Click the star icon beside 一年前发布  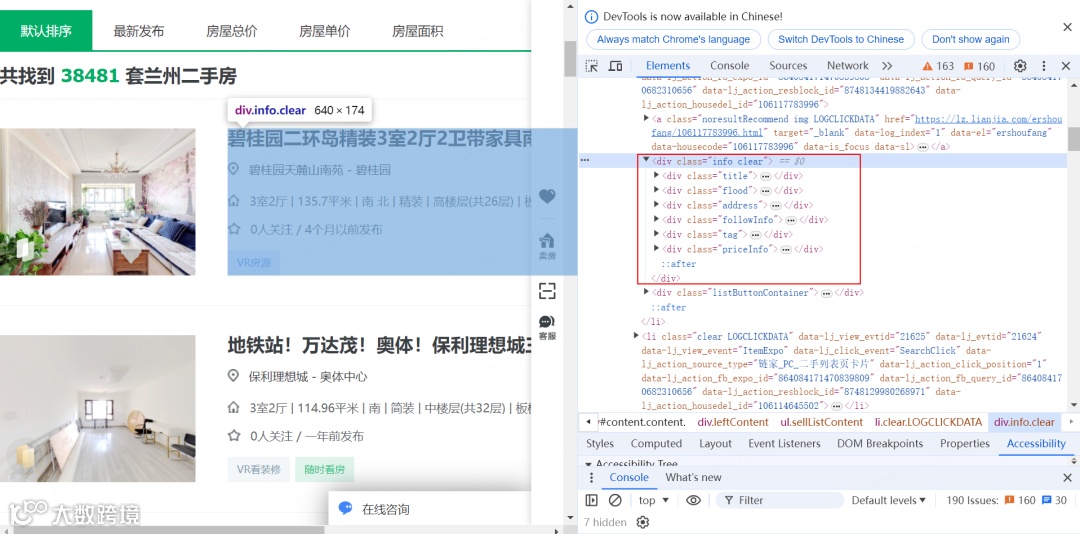click(233, 435)
